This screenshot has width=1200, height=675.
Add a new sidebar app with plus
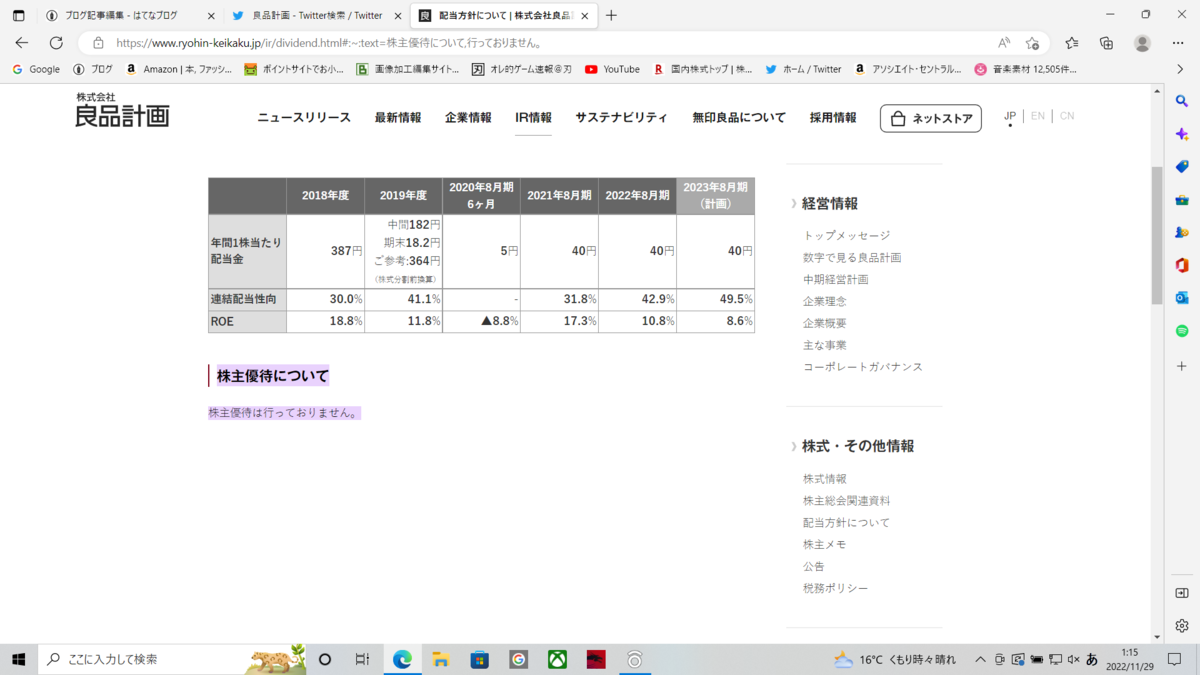(1182, 367)
